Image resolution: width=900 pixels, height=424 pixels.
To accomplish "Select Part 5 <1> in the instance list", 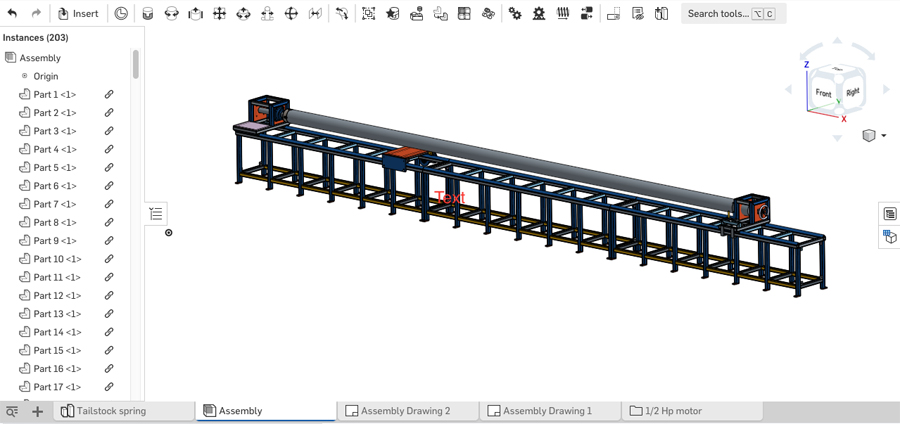I will coord(54,168).
